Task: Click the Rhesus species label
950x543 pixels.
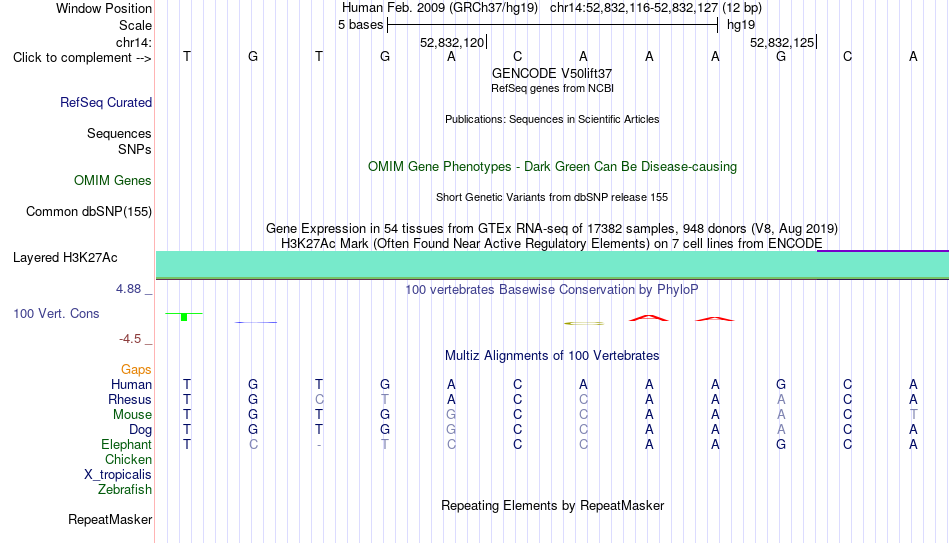Action: (130, 400)
